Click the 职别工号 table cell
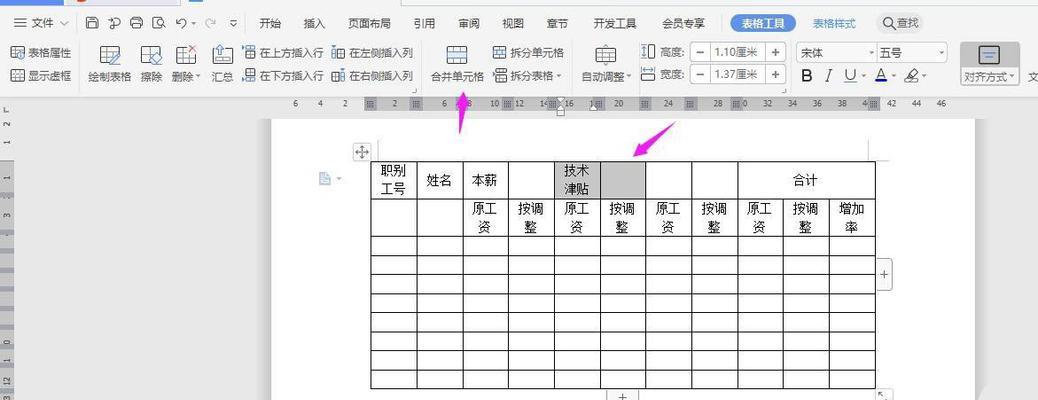Image resolution: width=1038 pixels, height=400 pixels. [394, 179]
